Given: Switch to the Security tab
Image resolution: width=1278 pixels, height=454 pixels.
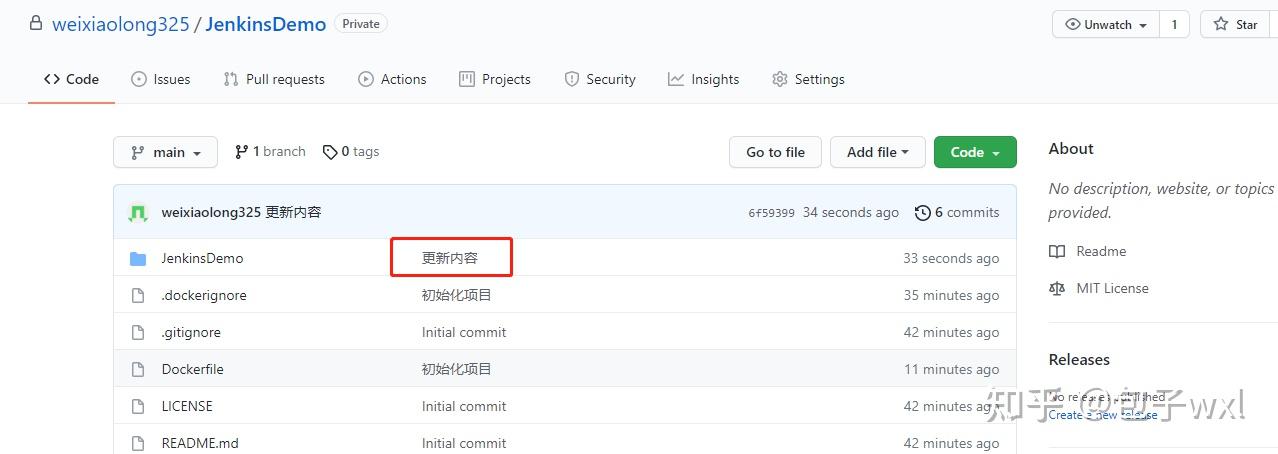Looking at the screenshot, I should coord(600,79).
